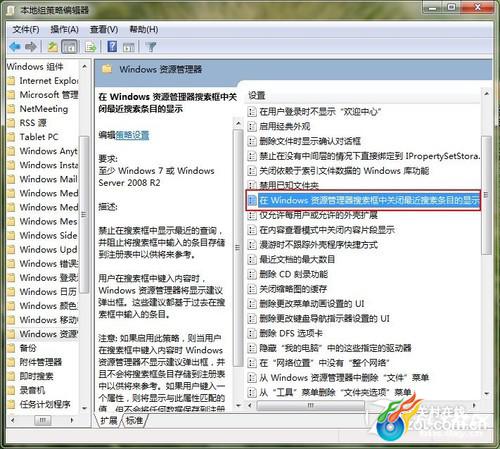Image resolution: width=500 pixels, height=449 pixels.
Task: Click the folder icon next to 备份
Action: point(11,348)
